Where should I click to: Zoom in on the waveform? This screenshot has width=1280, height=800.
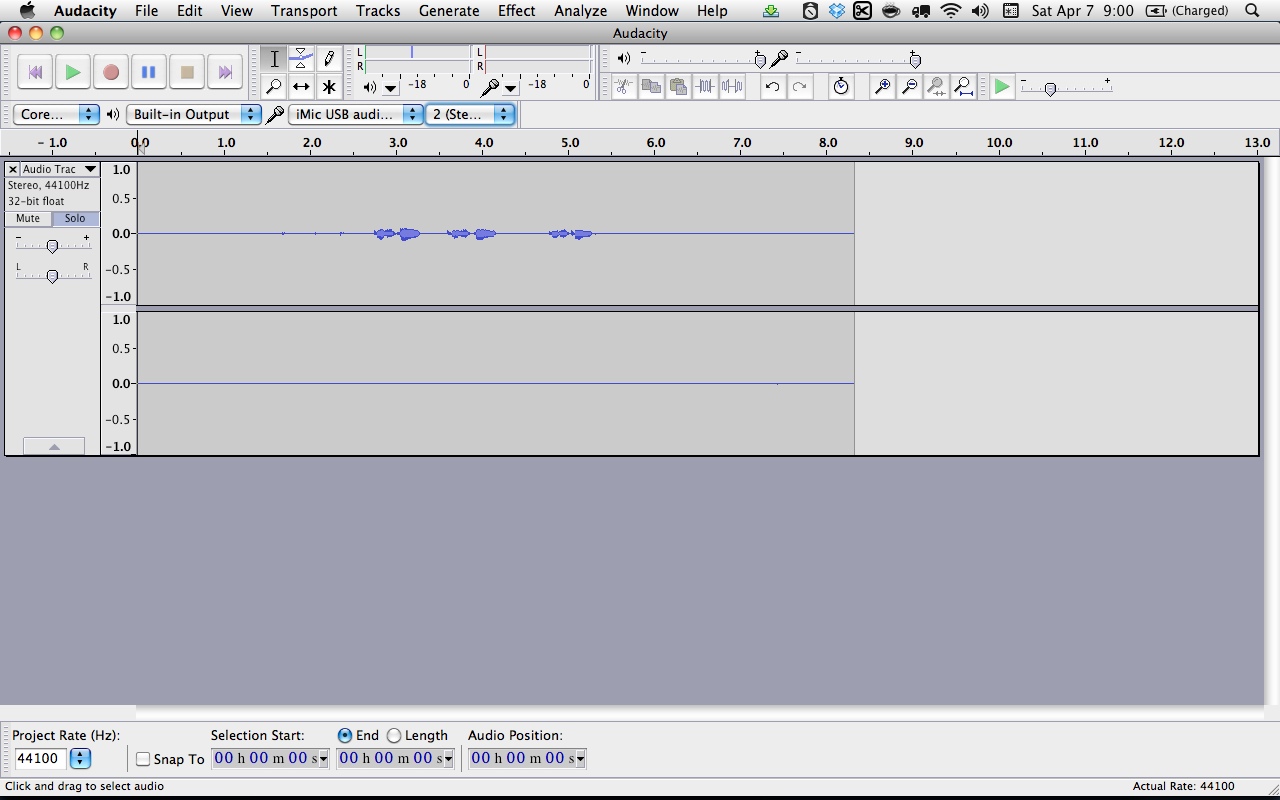882,87
